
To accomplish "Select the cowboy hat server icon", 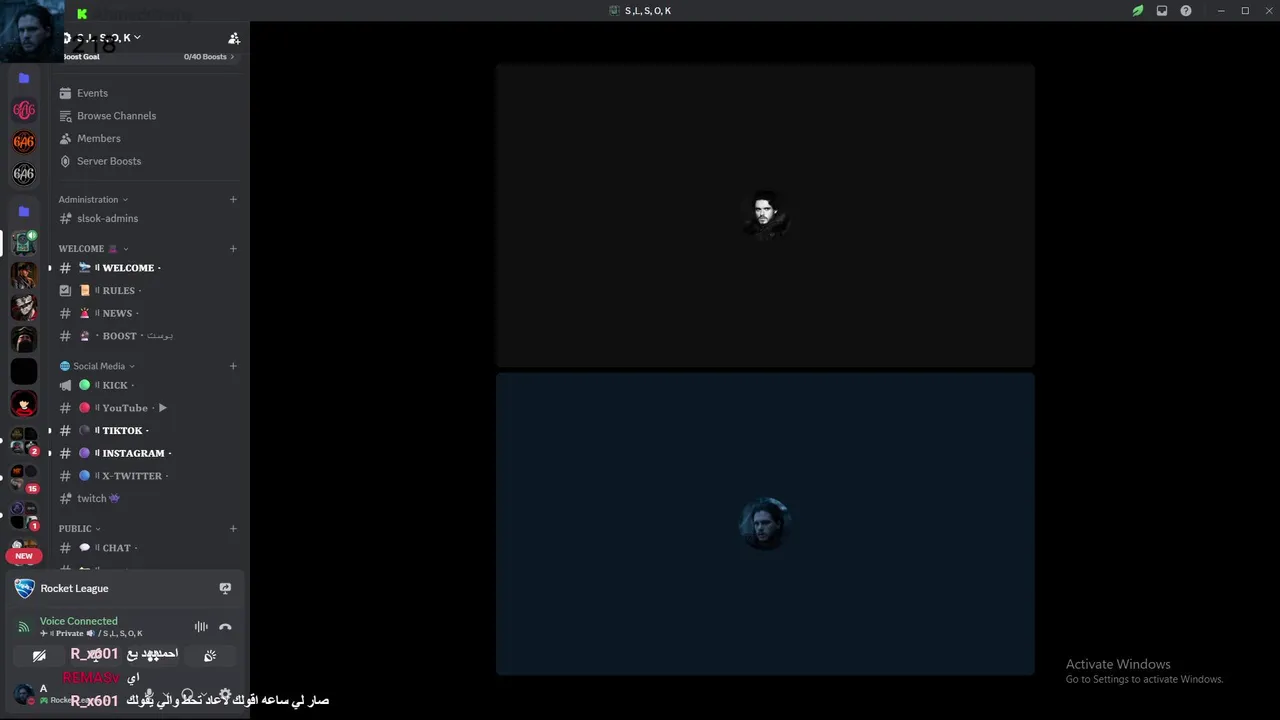I will 24,275.
